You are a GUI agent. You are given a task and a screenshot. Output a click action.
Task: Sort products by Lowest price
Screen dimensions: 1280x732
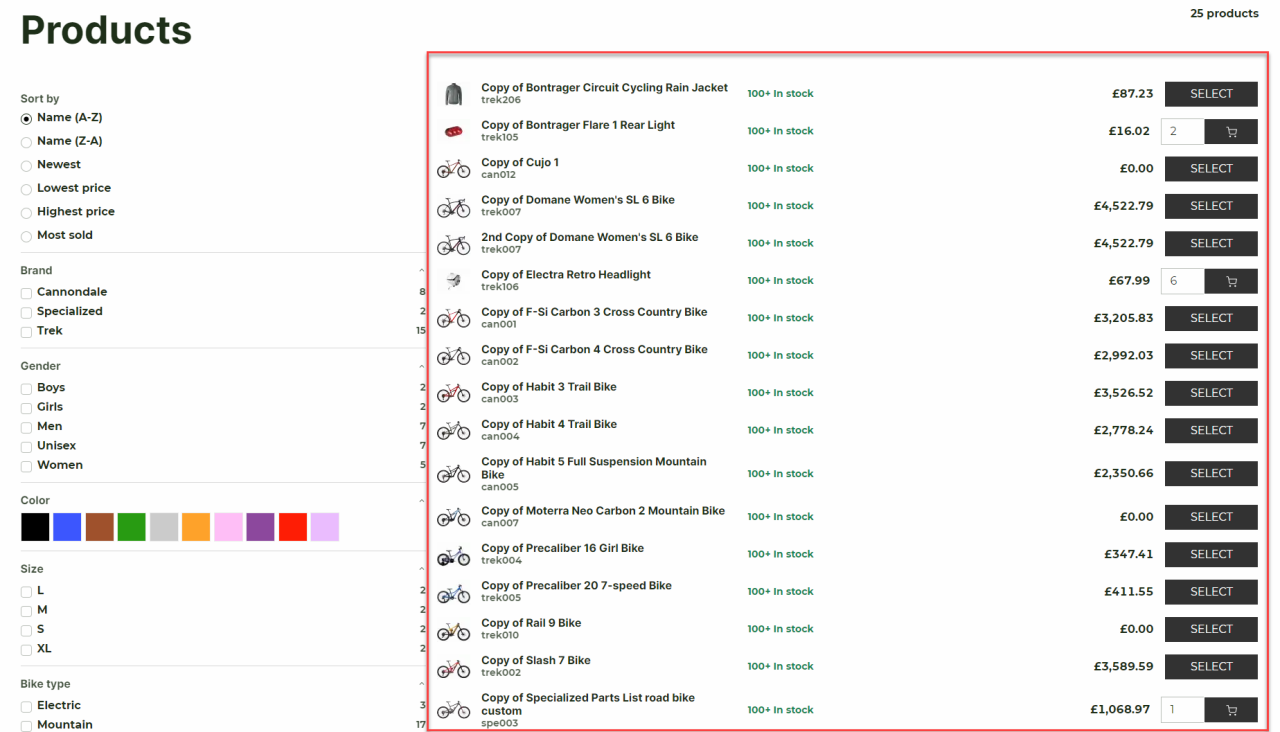(x=27, y=189)
